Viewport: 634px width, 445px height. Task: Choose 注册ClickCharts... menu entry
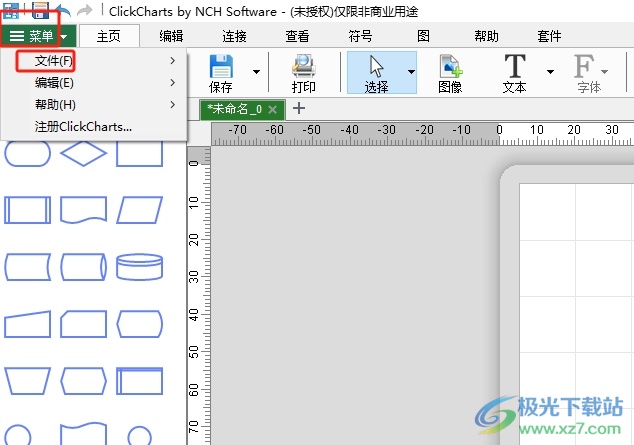[x=94, y=127]
